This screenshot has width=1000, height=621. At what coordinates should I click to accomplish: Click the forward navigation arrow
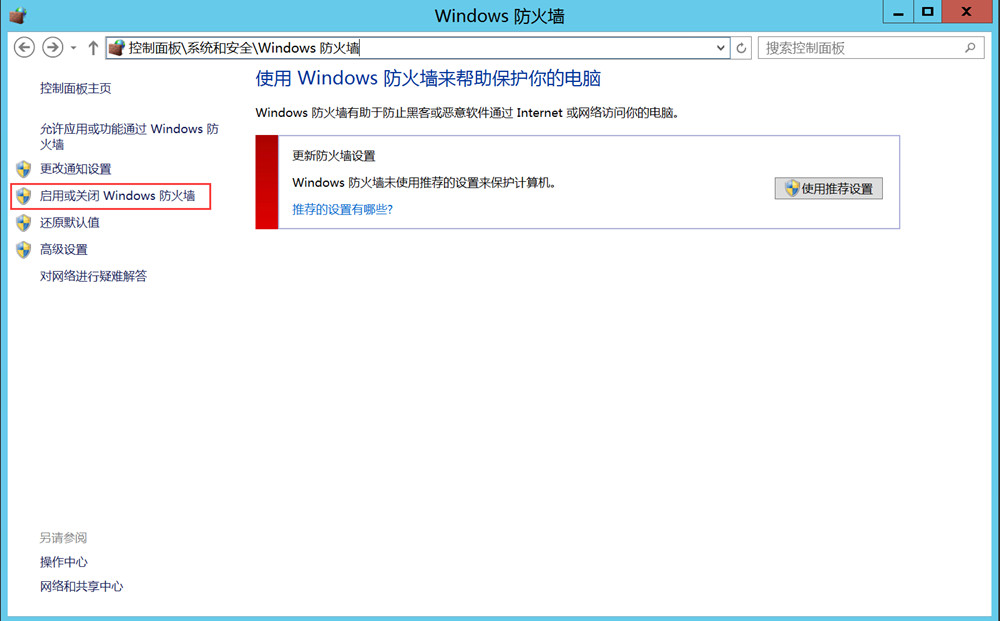pos(52,48)
